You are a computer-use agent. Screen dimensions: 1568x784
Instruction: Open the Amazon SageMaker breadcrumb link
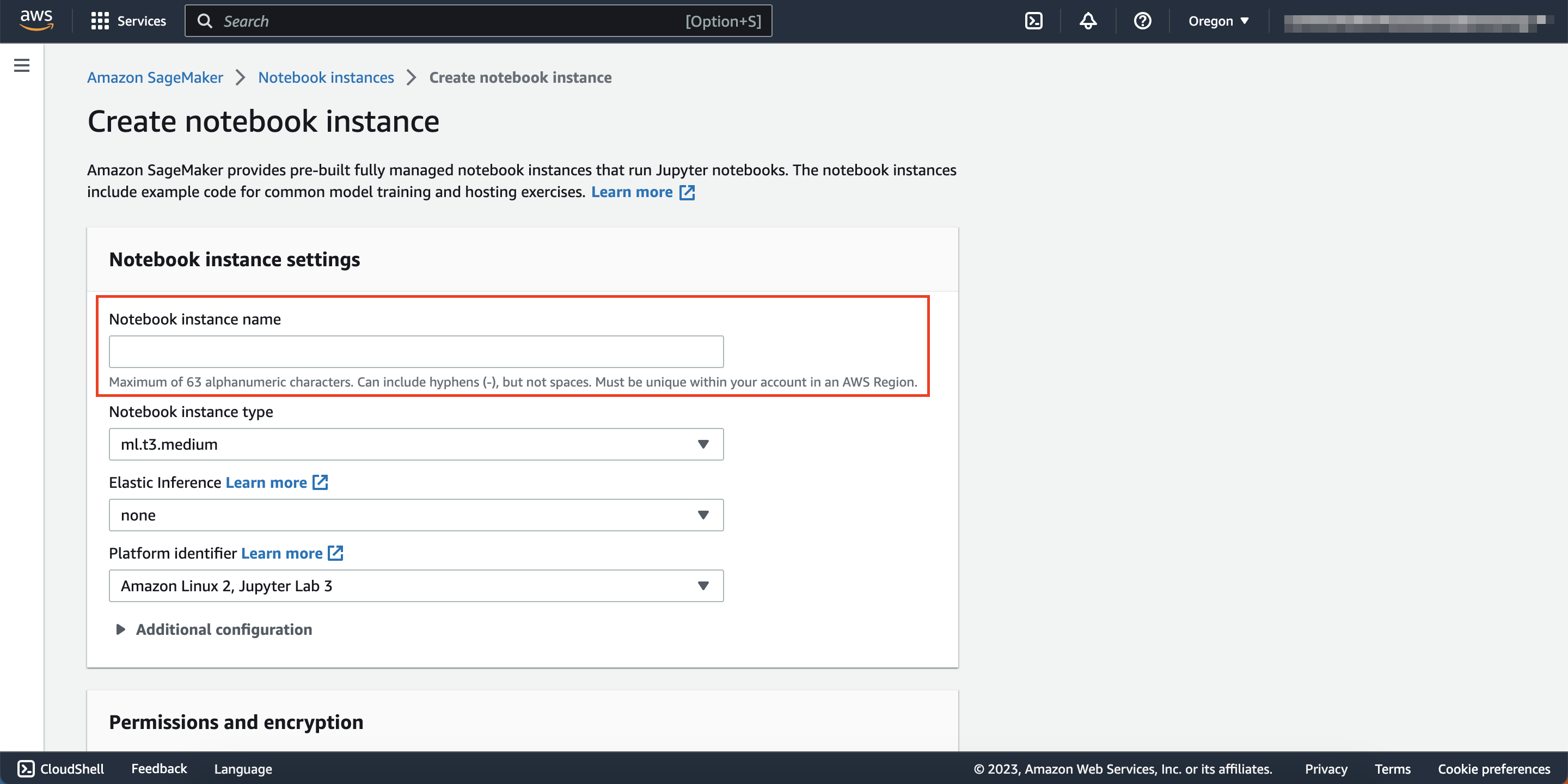(155, 77)
